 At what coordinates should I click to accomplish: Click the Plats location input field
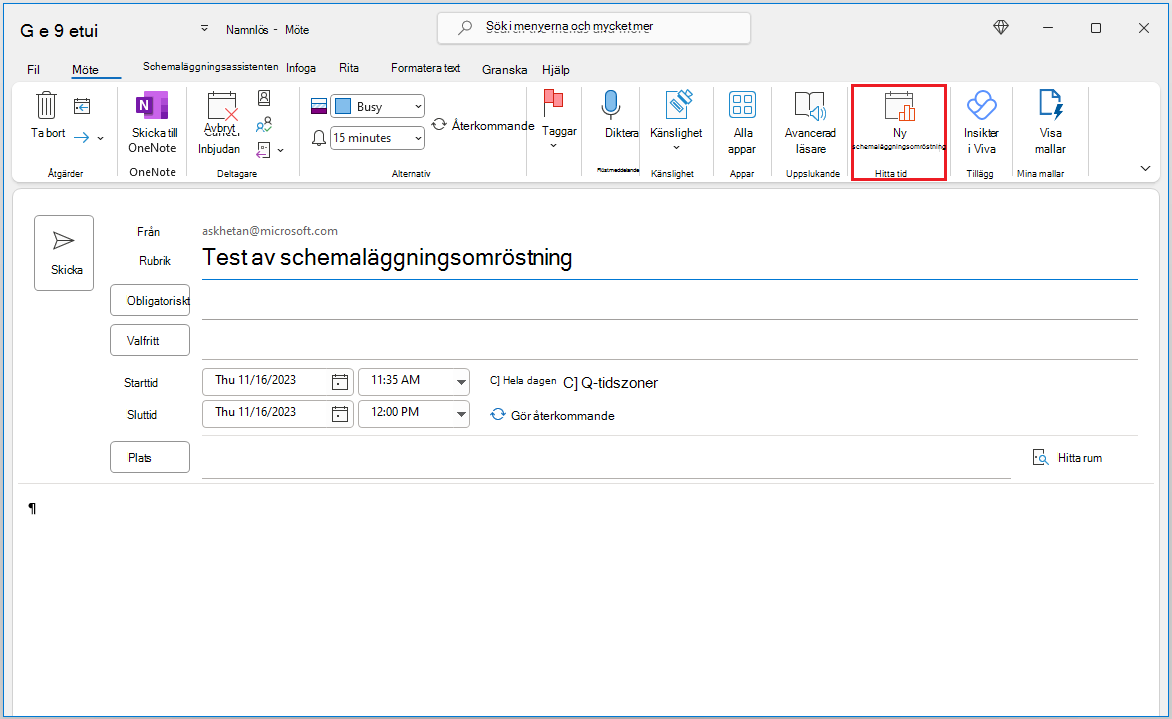pos(605,458)
